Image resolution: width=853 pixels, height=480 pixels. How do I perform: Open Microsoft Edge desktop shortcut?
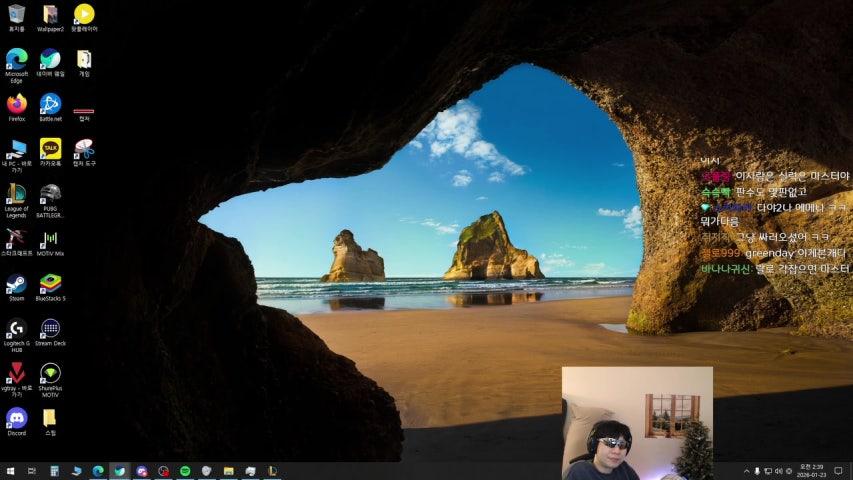point(16,59)
